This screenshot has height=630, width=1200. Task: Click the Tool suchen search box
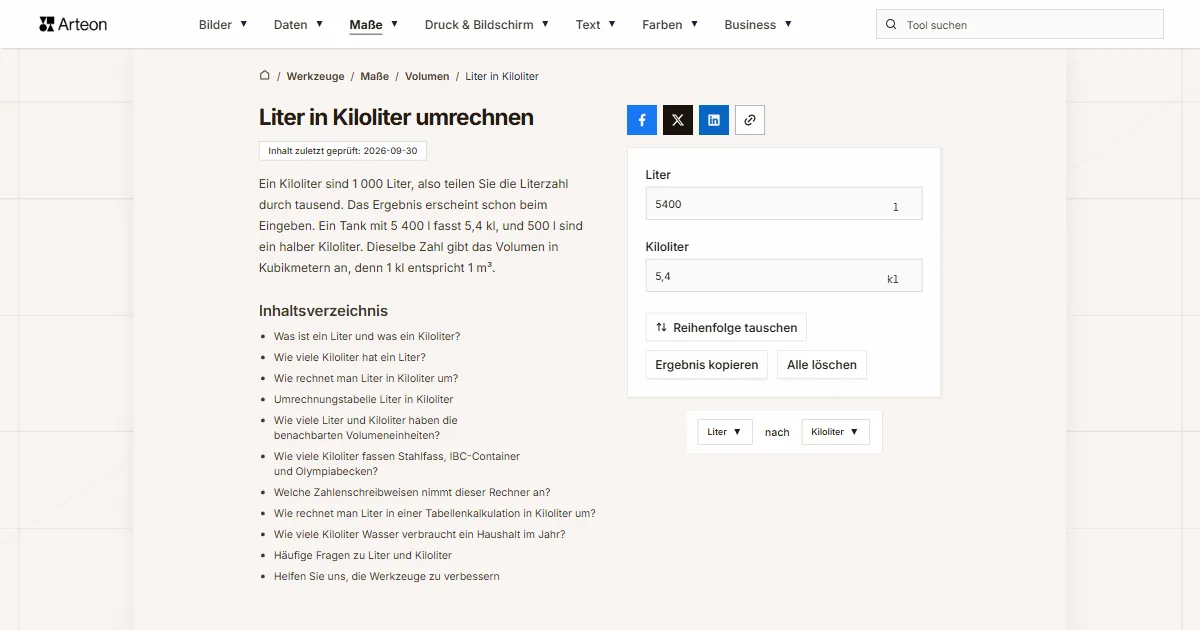[1020, 24]
